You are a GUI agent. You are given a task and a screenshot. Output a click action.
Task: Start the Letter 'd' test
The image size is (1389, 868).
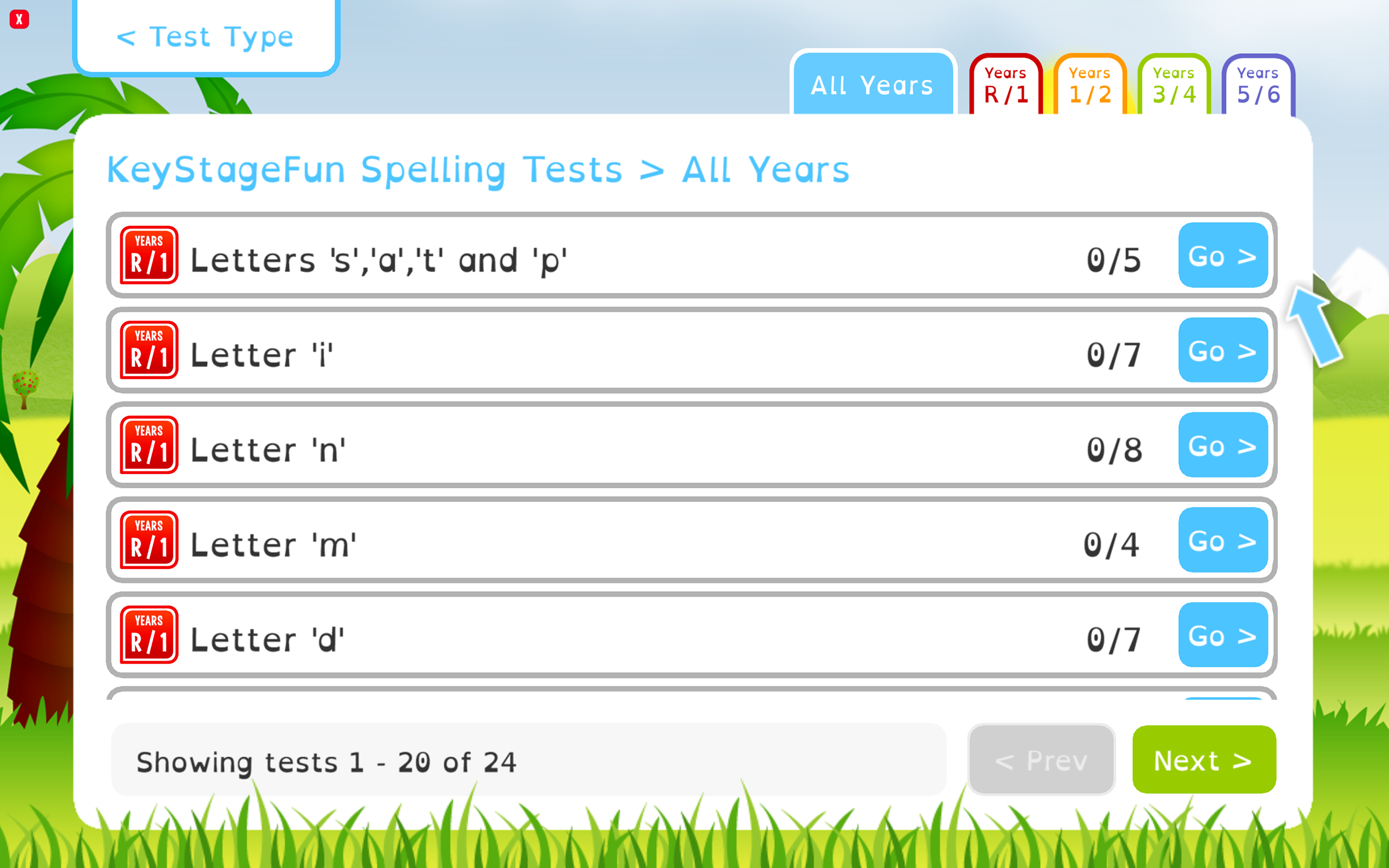1222,635
